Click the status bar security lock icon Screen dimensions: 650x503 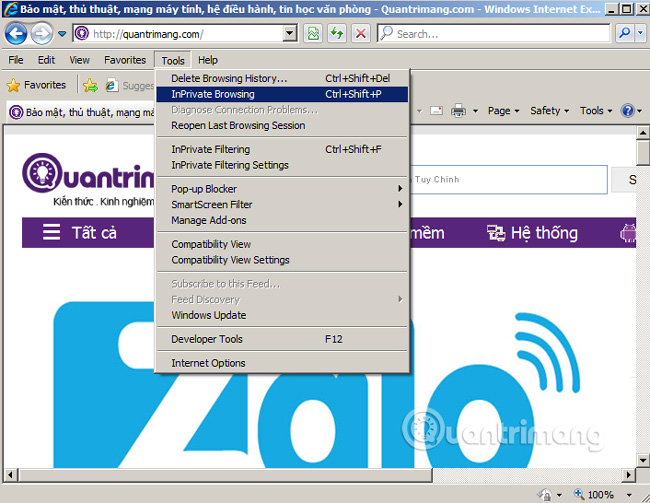[x=546, y=494]
